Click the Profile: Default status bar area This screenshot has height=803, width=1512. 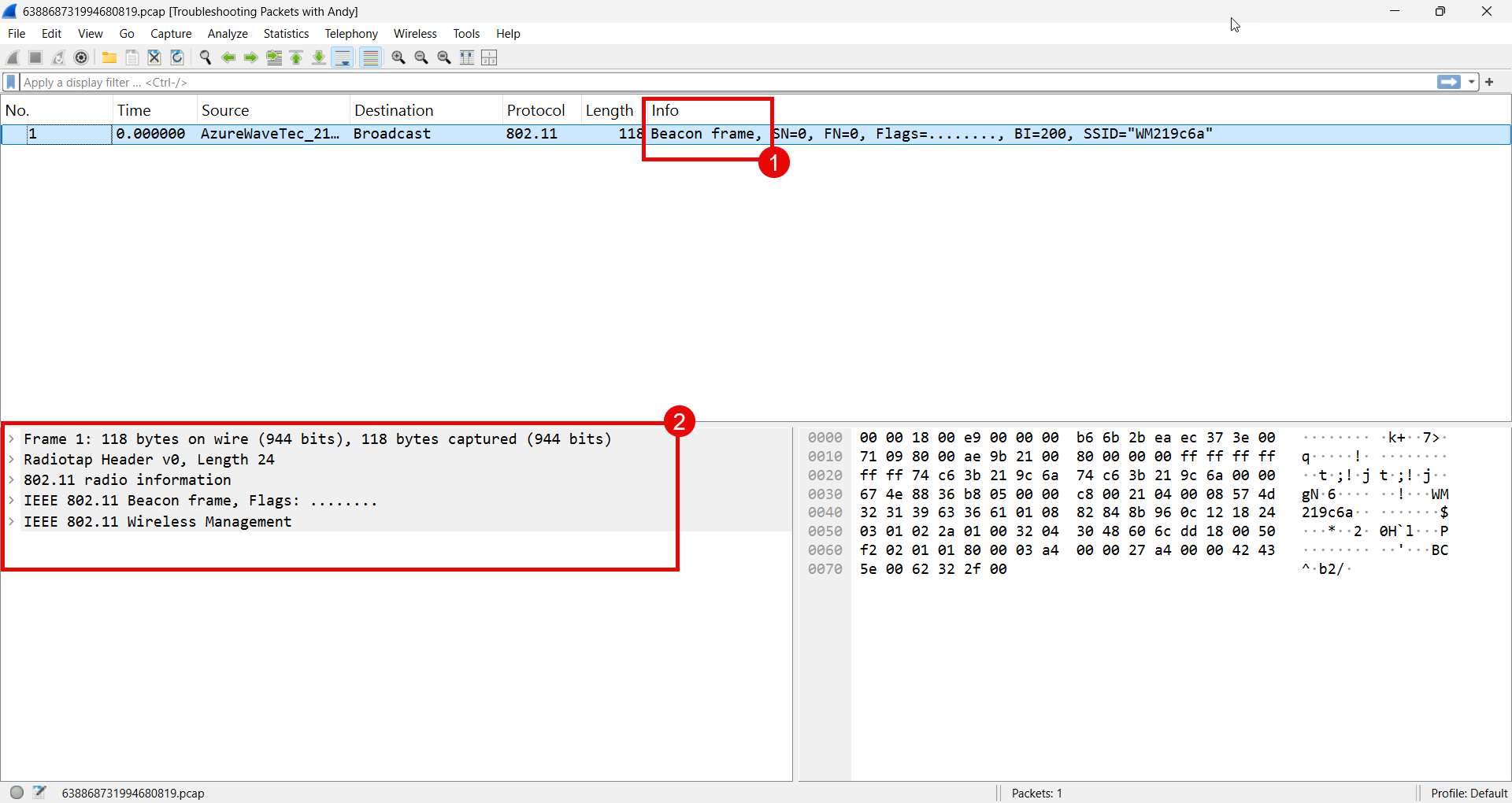coord(1468,793)
